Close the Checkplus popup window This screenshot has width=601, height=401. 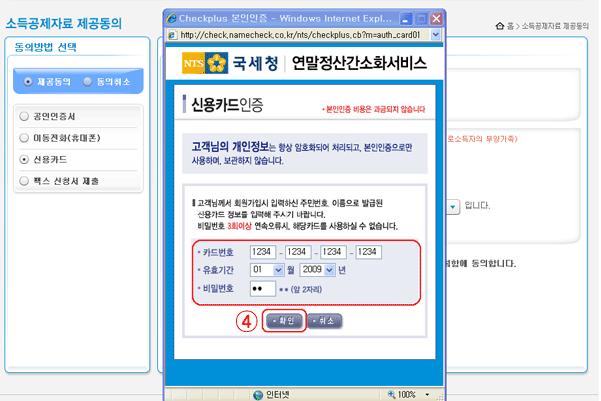click(436, 19)
